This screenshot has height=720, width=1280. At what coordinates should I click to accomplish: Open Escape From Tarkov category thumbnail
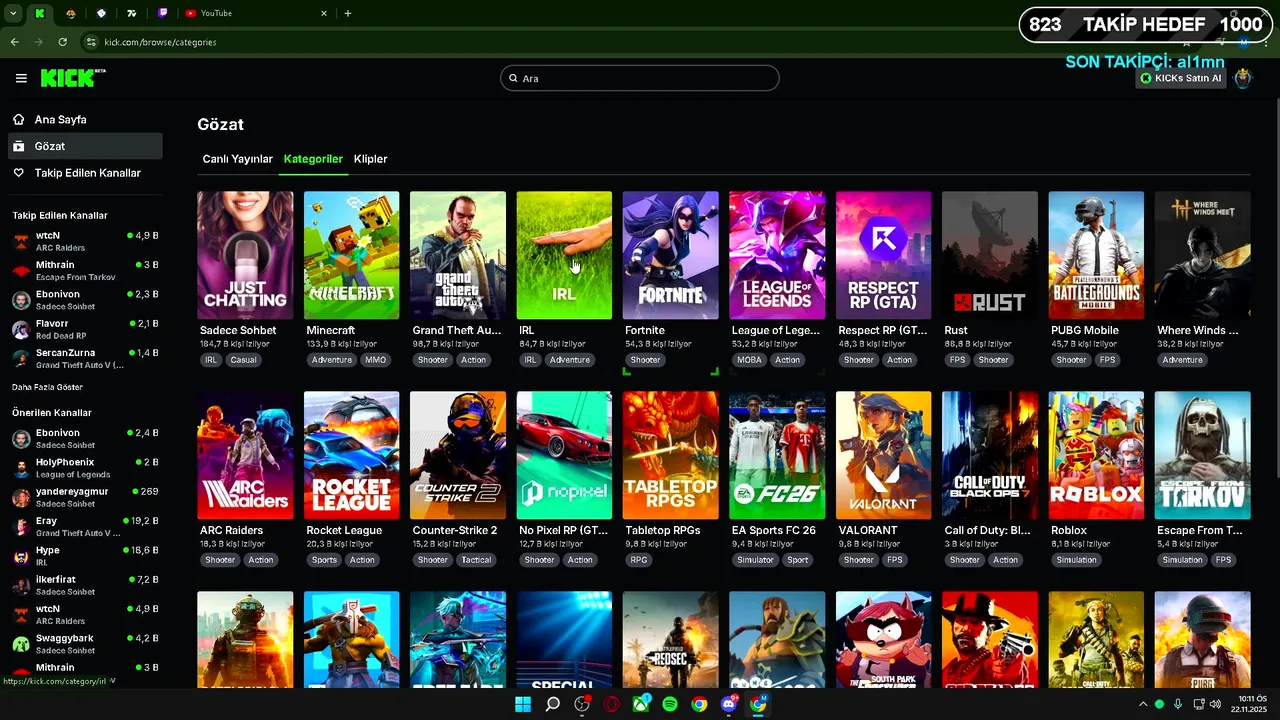click(1203, 455)
